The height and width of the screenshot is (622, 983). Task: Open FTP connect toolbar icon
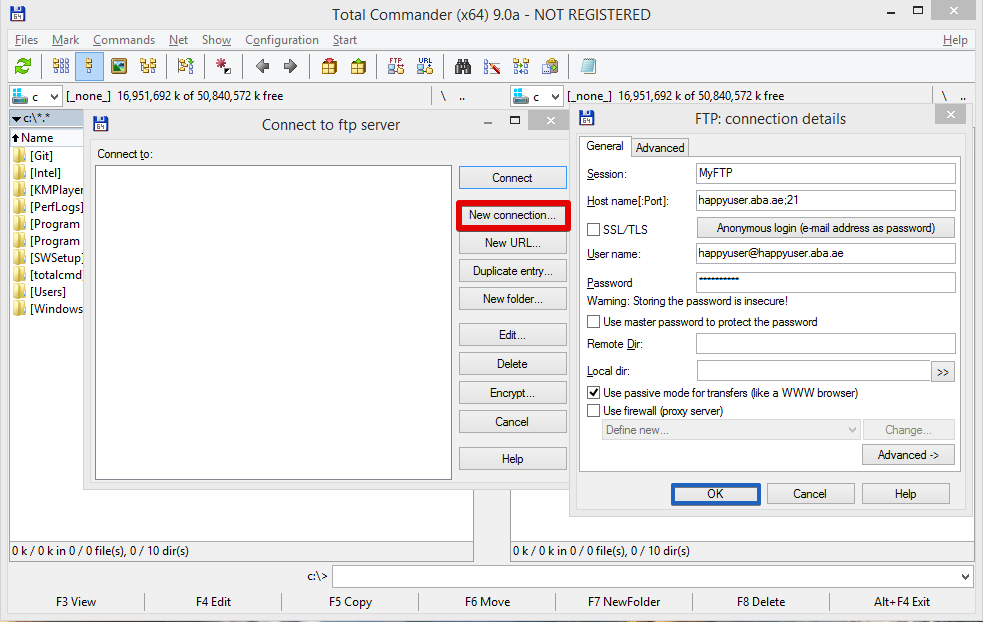coord(396,66)
